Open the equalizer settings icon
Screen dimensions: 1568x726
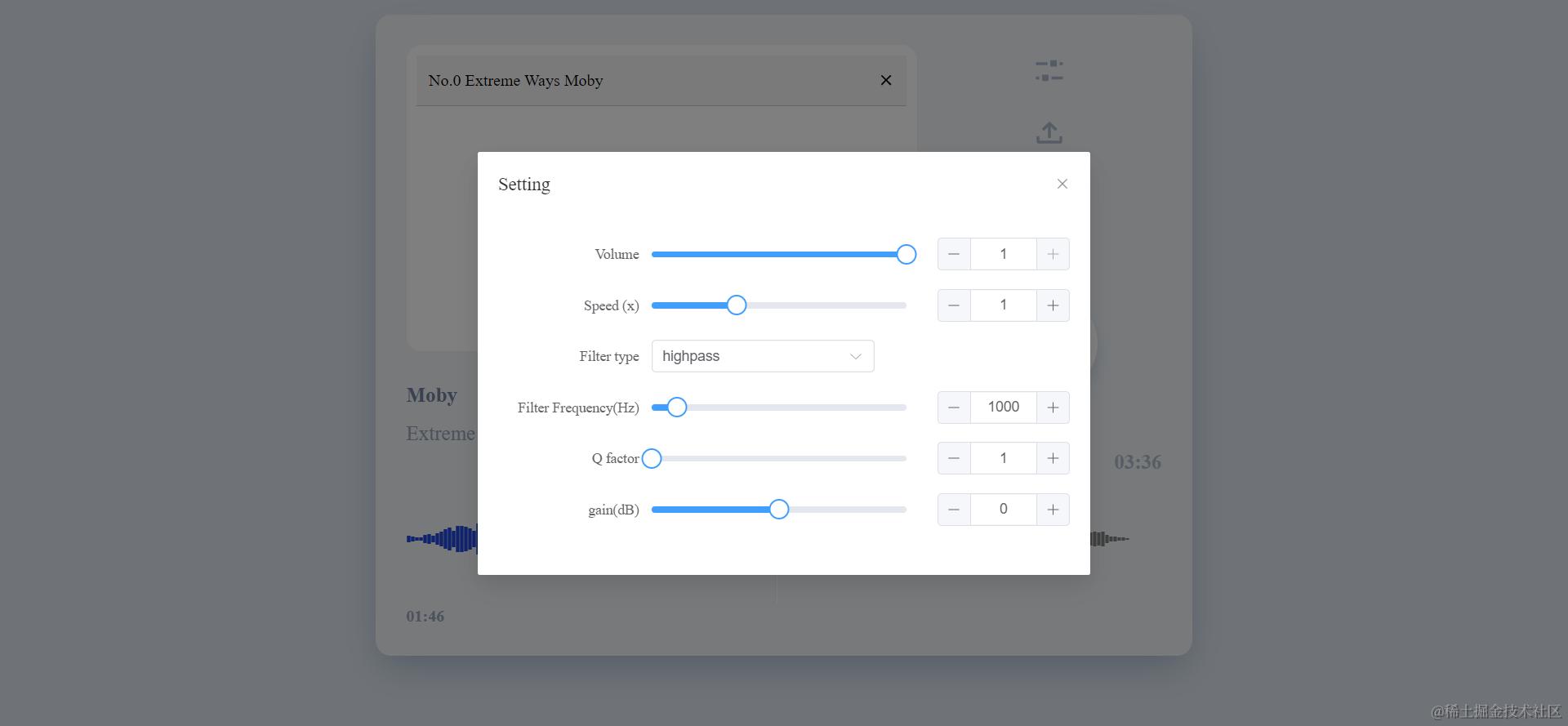1049,71
